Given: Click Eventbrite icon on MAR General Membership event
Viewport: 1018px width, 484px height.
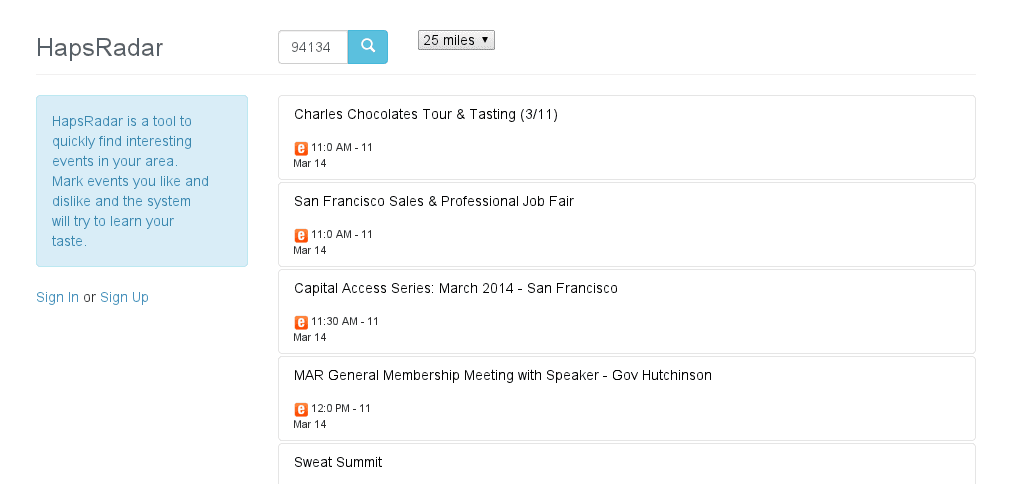Looking at the screenshot, I should (x=301, y=409).
